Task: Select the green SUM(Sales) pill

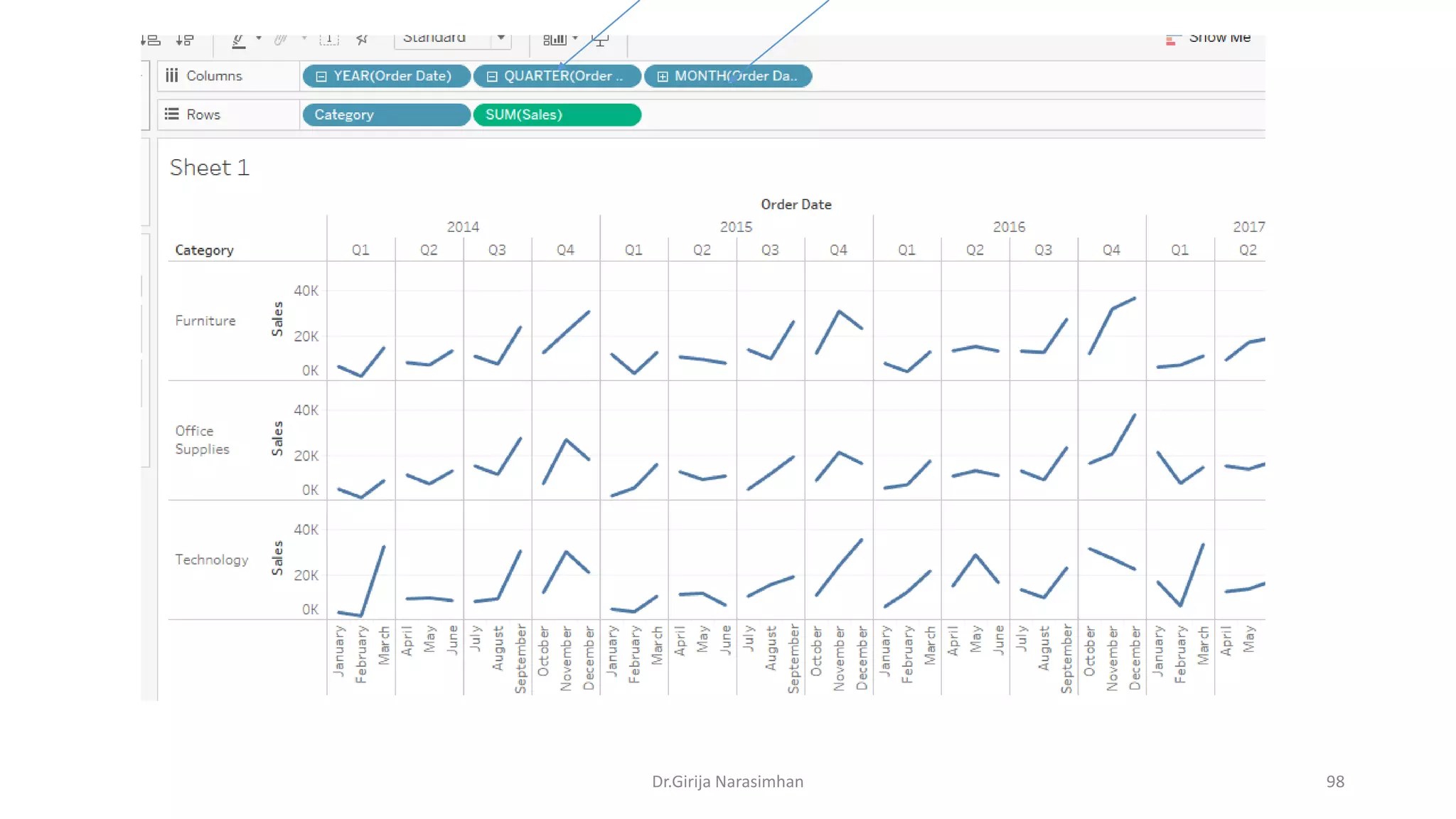Action: click(557, 114)
